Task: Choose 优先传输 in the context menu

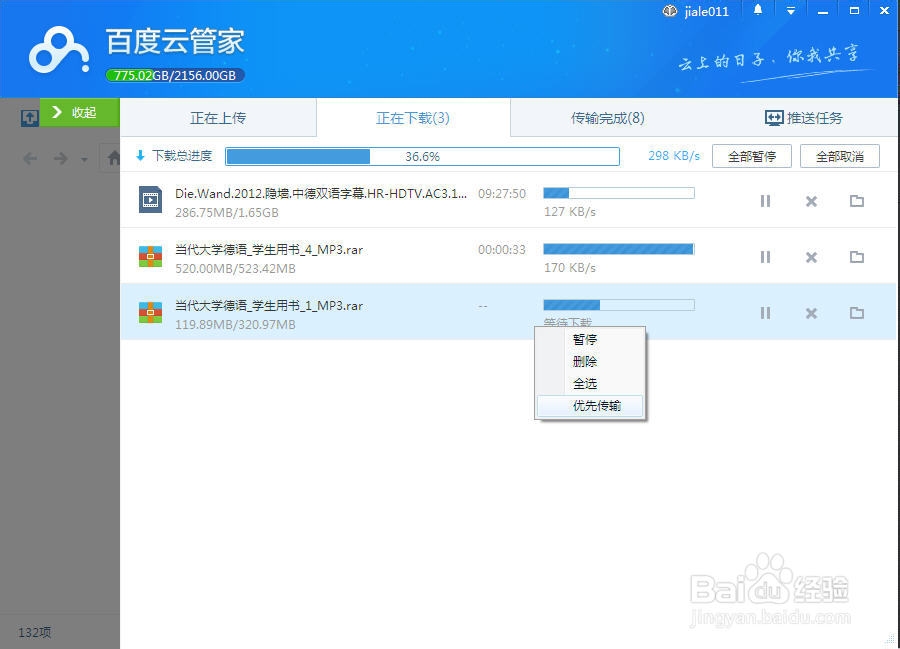Action: click(x=589, y=406)
